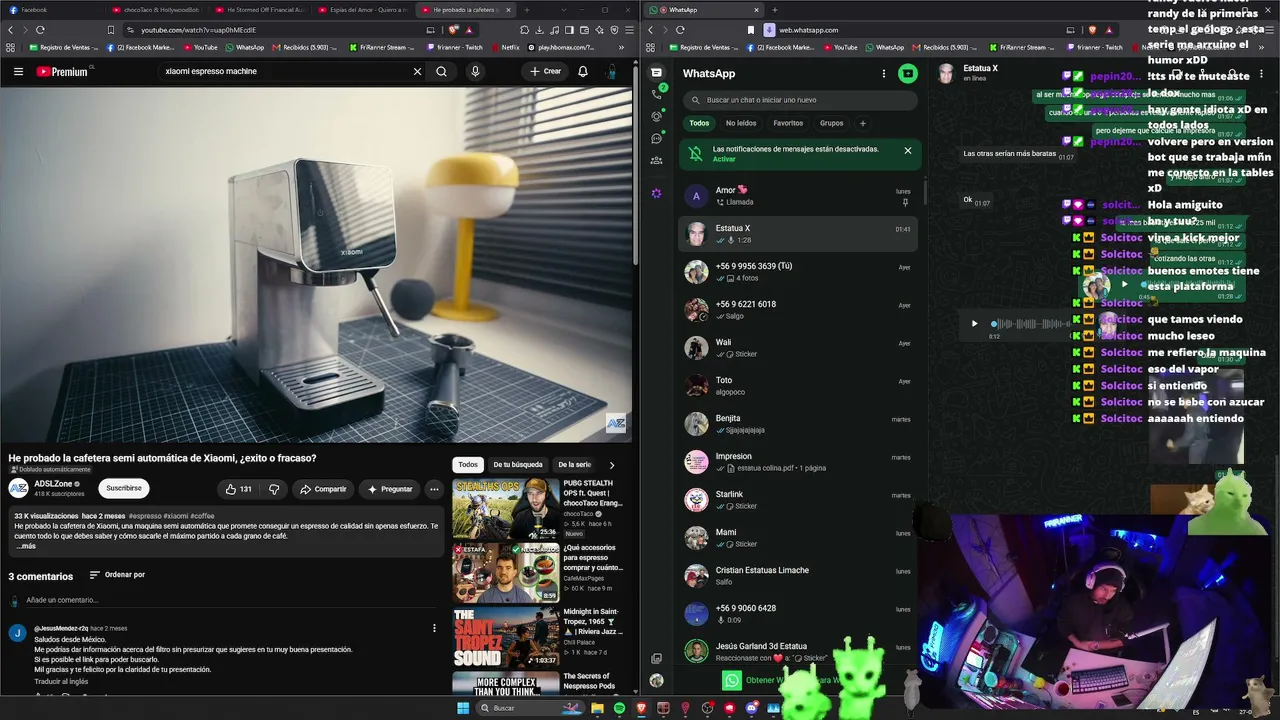This screenshot has width=1280, height=720.
Task: Select De tu búsqueda suggestion chip
Action: [518, 465]
